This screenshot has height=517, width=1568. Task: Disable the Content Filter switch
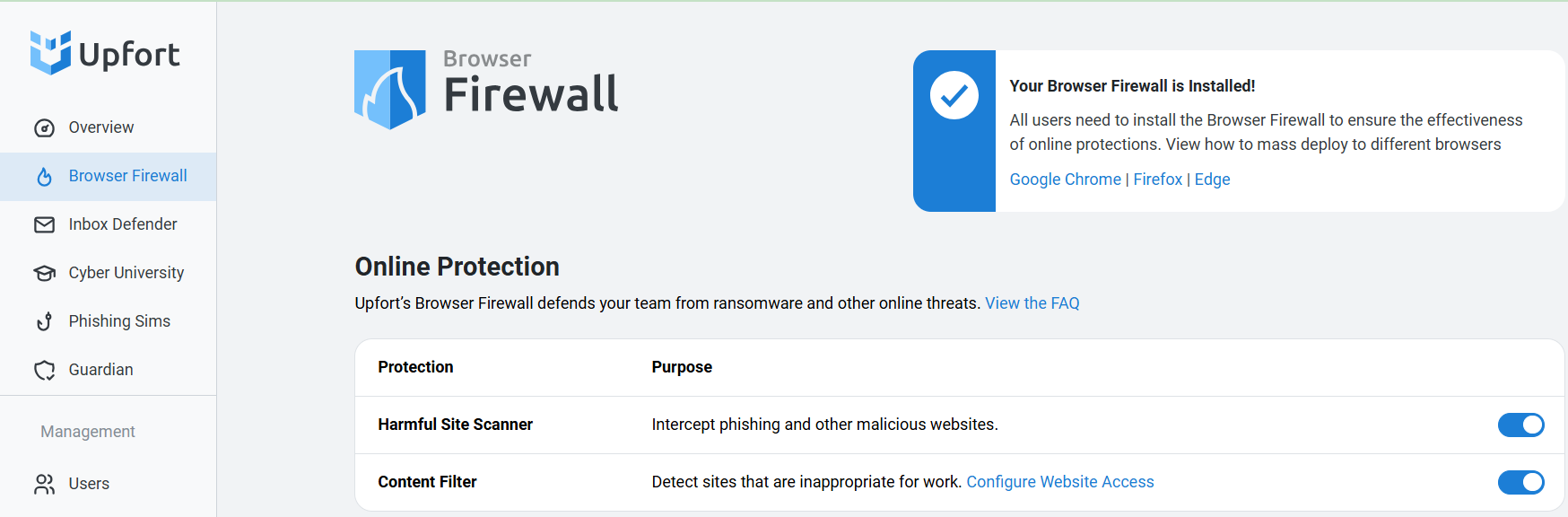[x=1520, y=482]
